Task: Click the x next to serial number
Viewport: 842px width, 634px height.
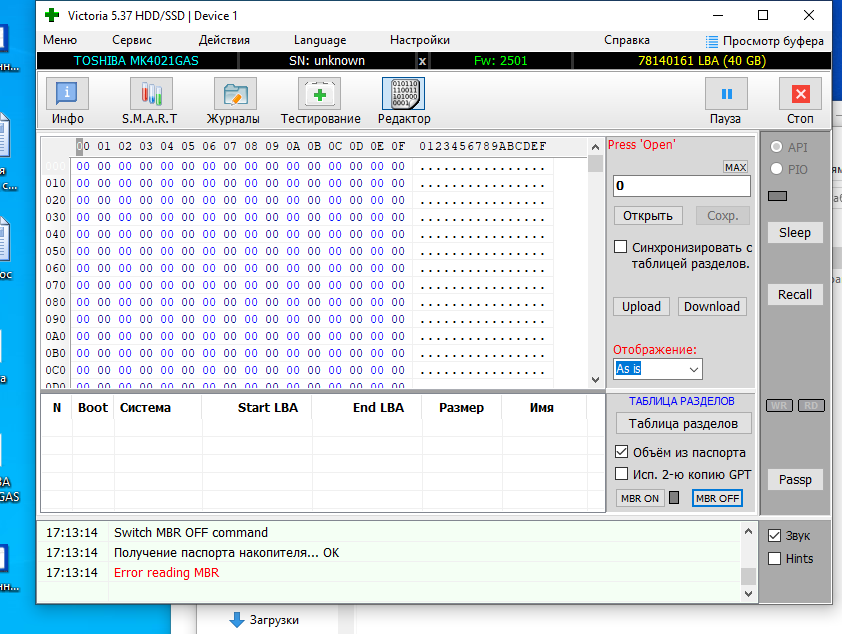Action: [423, 61]
